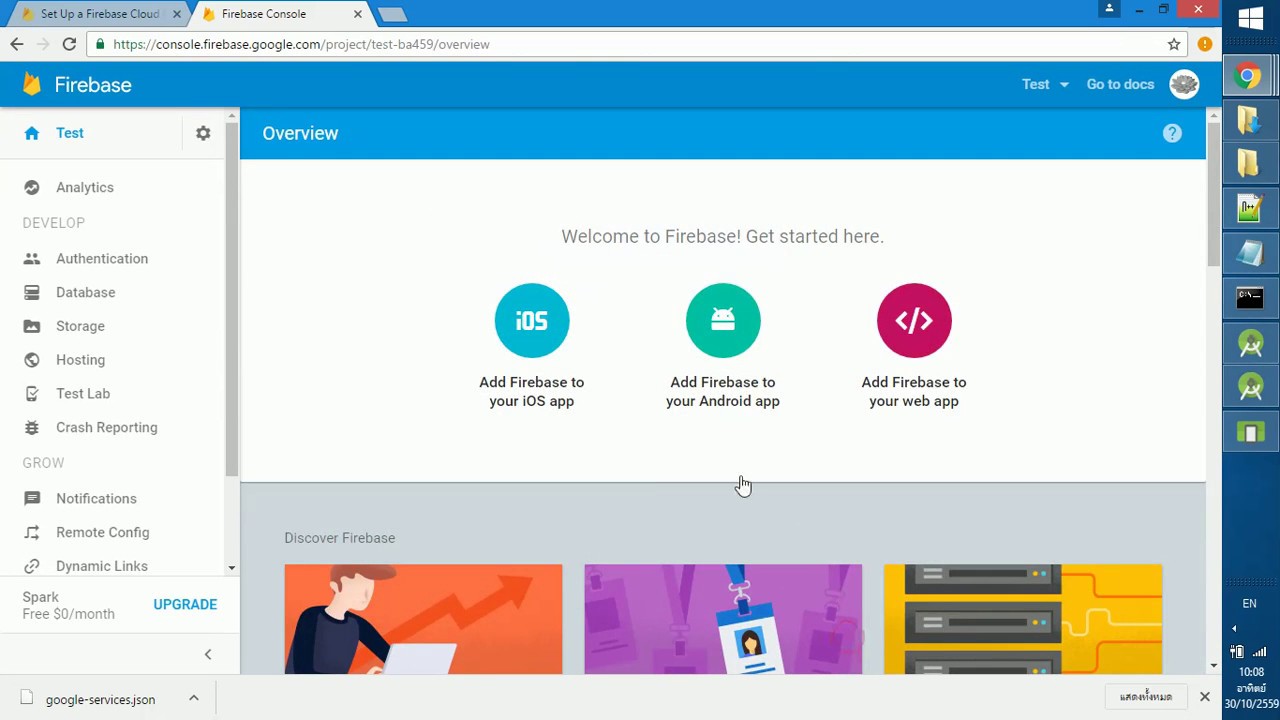Collapse the sidebar with the chevron

[208, 654]
